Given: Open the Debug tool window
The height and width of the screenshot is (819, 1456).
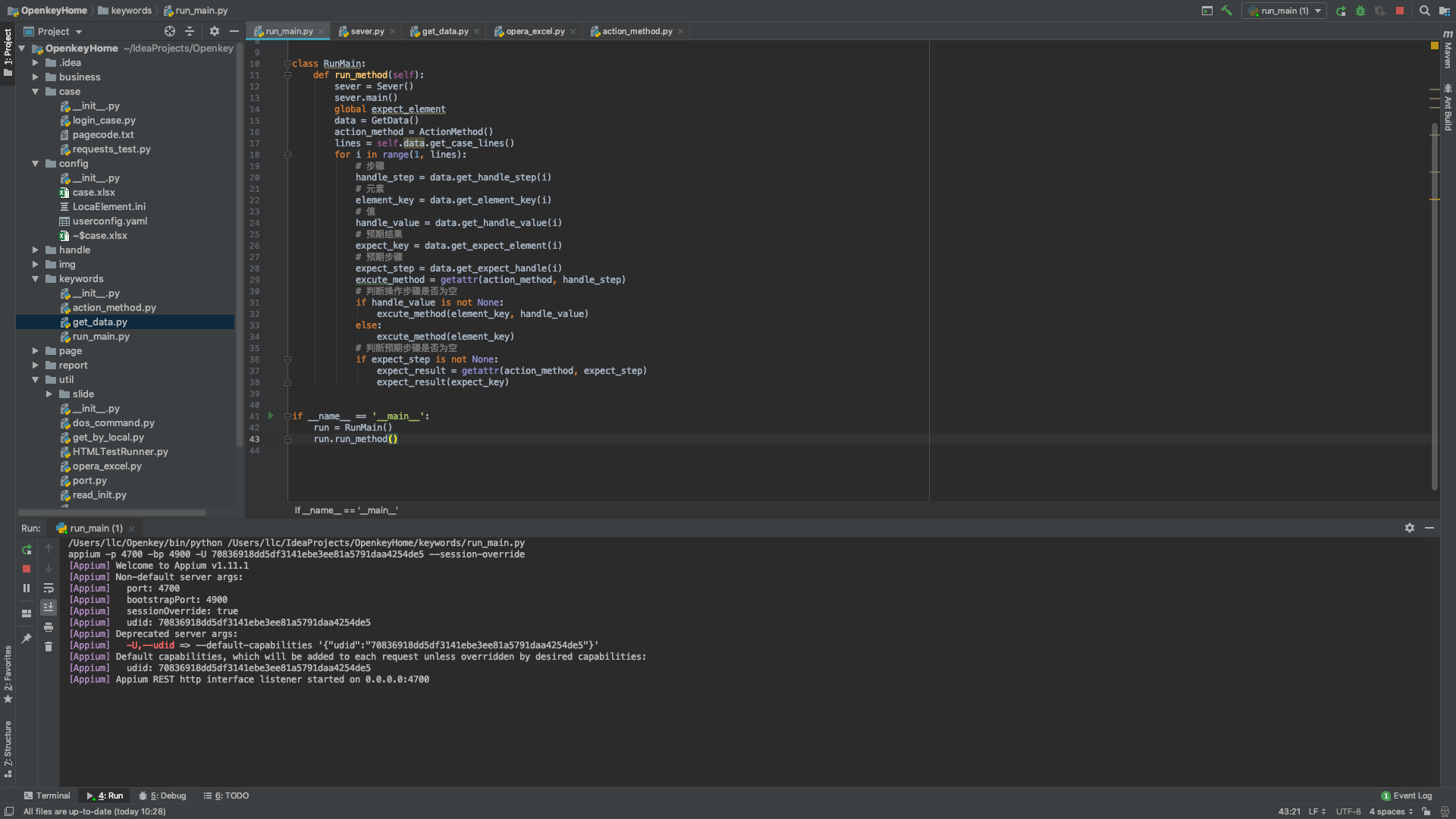Looking at the screenshot, I should [x=162, y=795].
